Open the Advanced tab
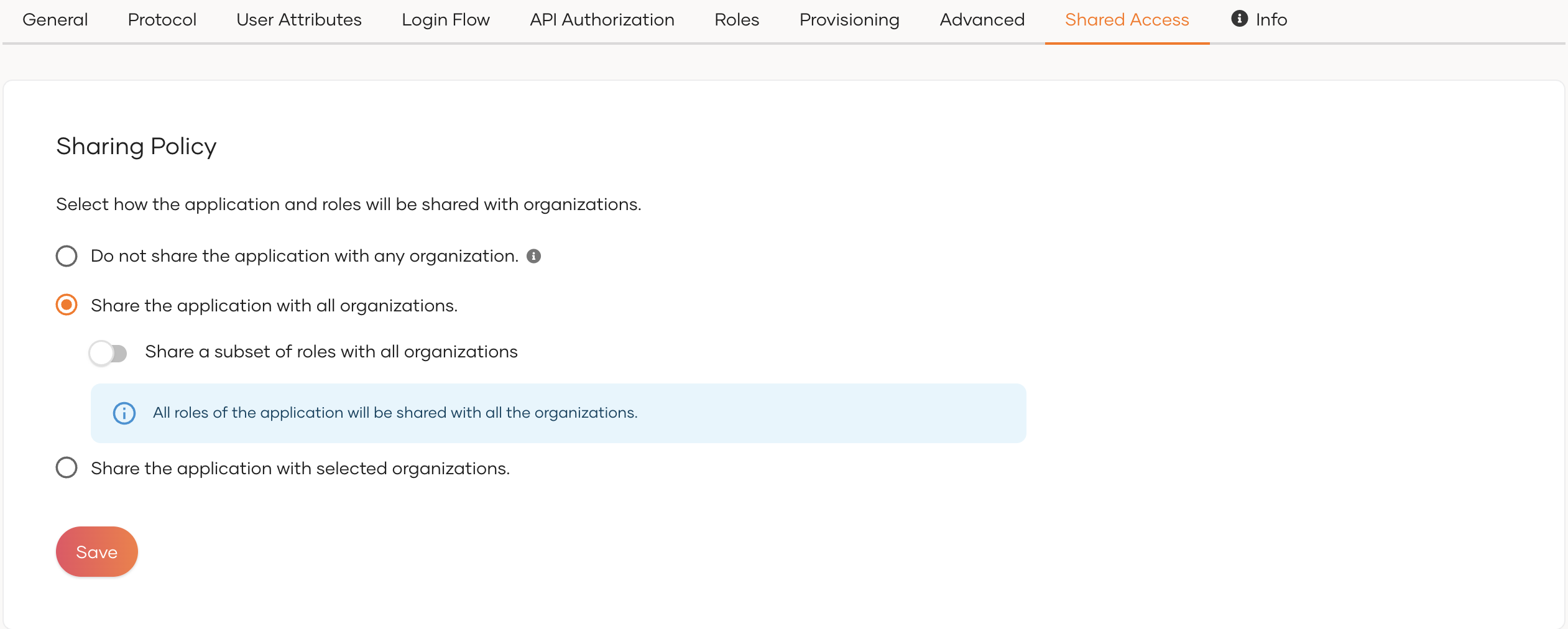 coord(982,20)
